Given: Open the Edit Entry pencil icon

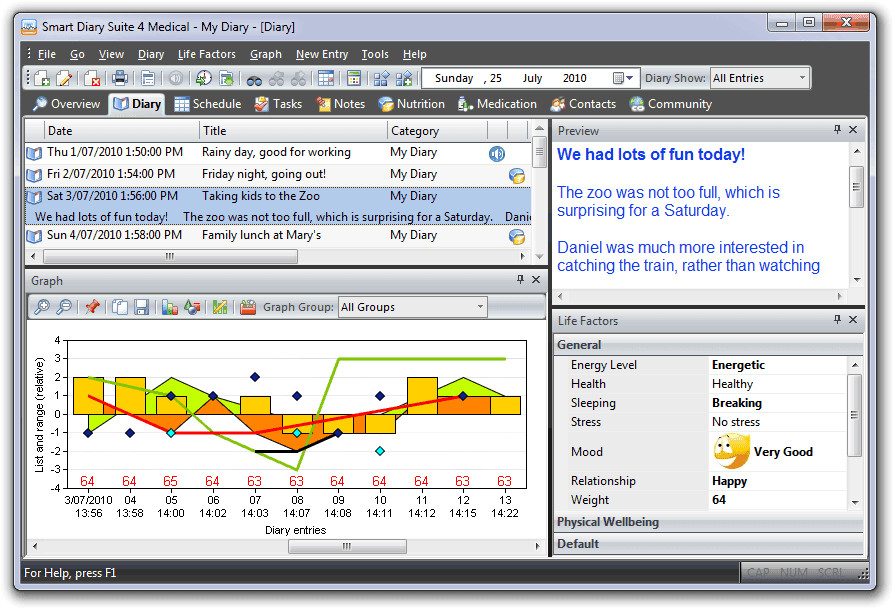Looking at the screenshot, I should point(62,77).
